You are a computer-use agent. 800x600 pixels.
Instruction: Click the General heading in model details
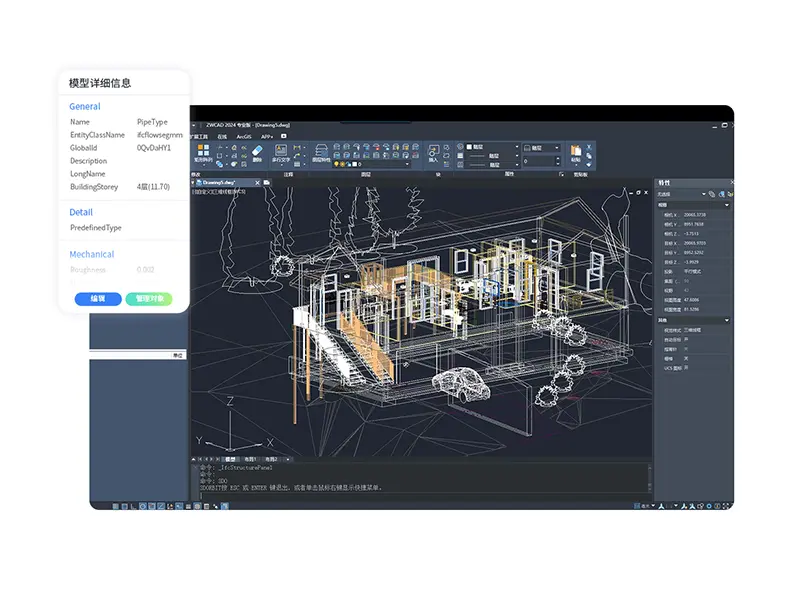(85, 107)
